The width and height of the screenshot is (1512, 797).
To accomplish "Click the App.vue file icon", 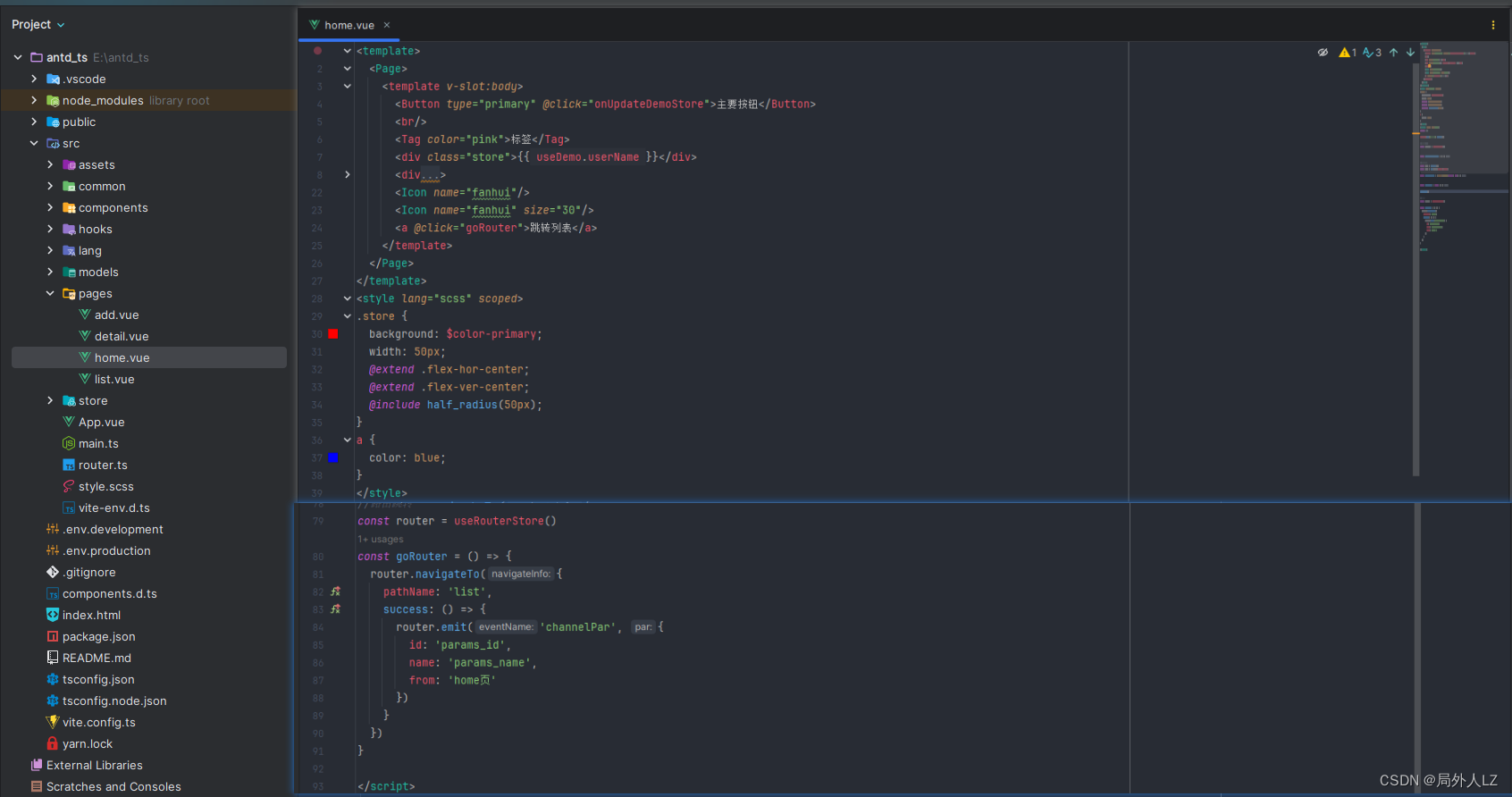I will pyautogui.click(x=69, y=422).
